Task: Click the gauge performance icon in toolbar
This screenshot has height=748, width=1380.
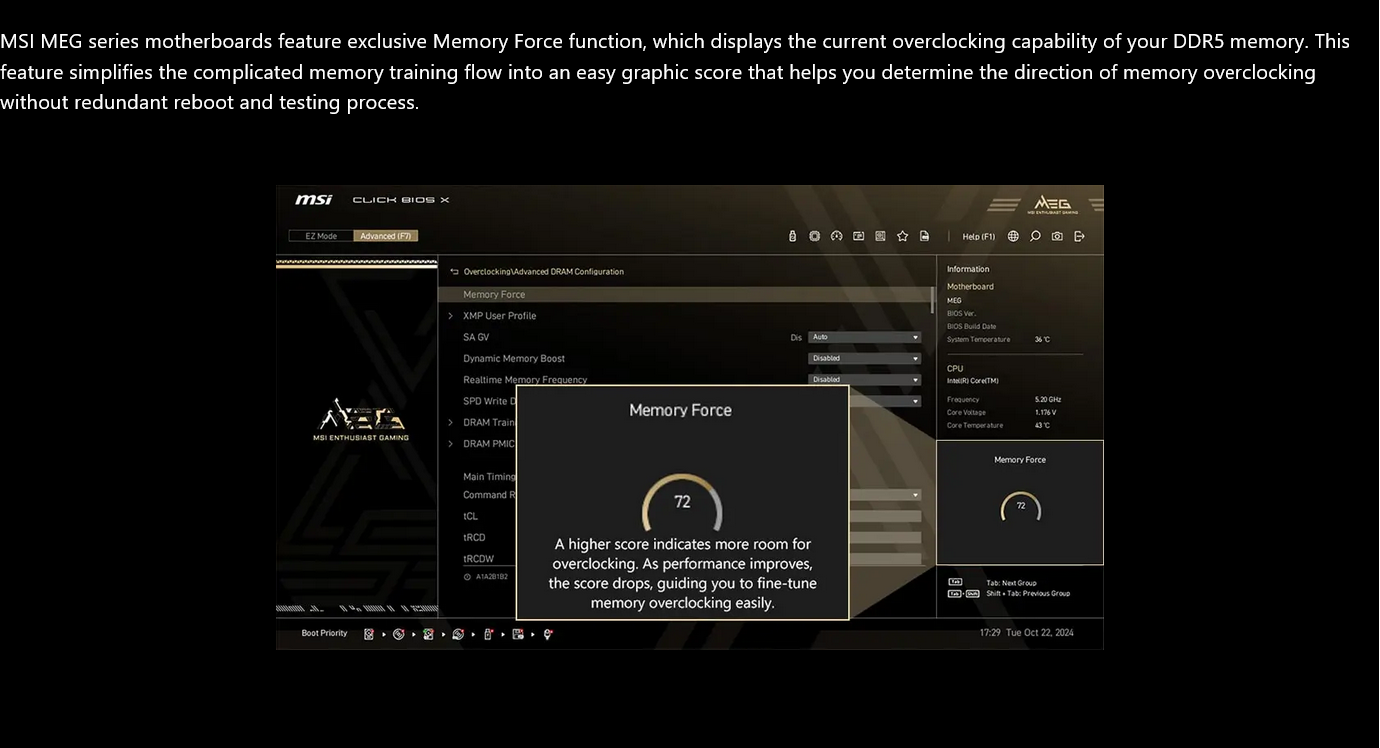Action: pyautogui.click(x=837, y=237)
